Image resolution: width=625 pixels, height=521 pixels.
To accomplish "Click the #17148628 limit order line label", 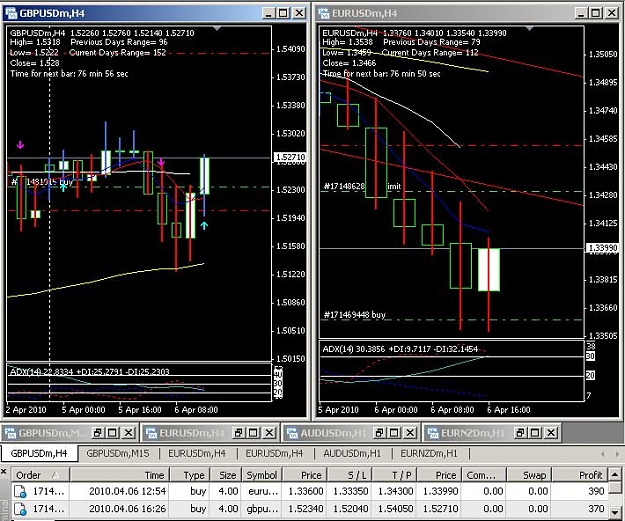I will 362,186.
